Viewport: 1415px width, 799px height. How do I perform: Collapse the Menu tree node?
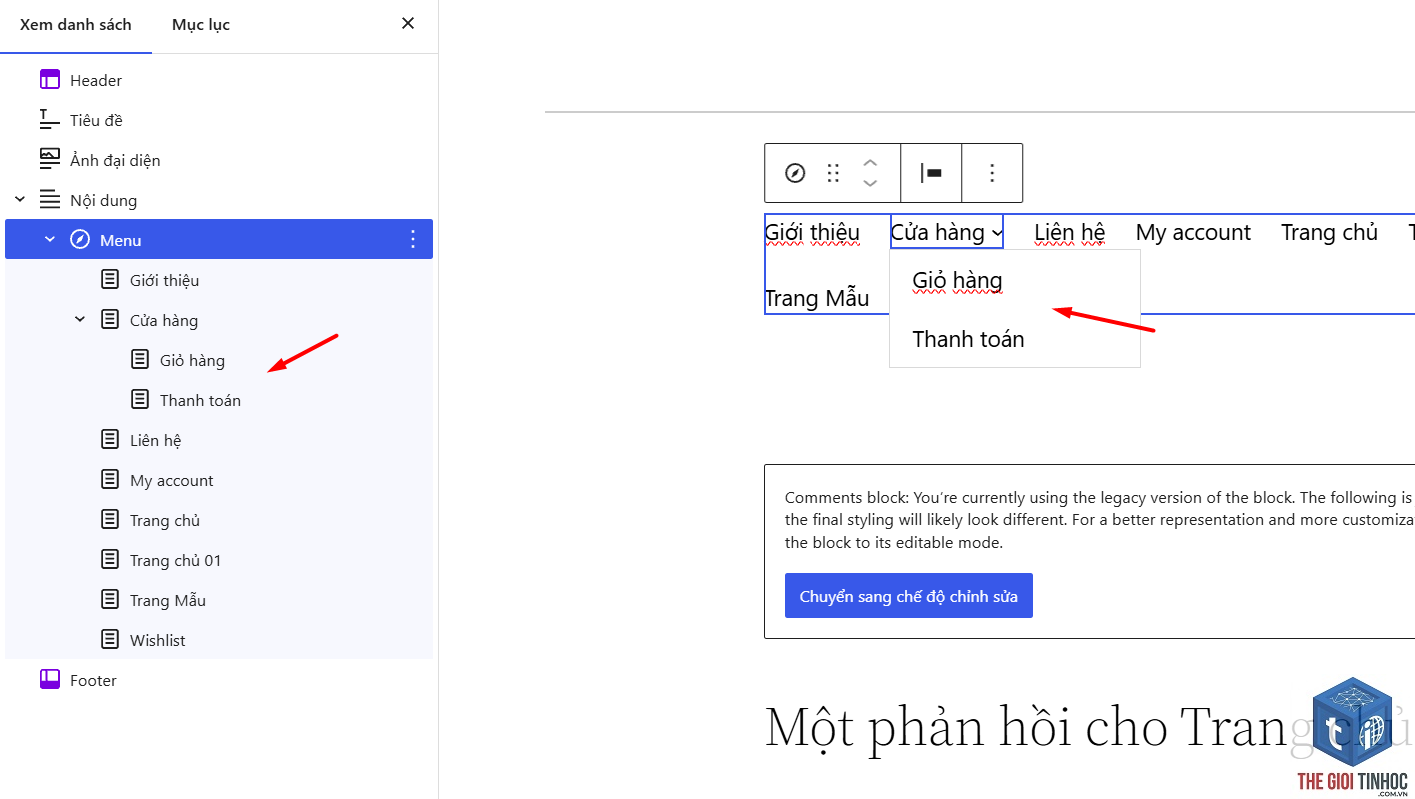[50, 240]
